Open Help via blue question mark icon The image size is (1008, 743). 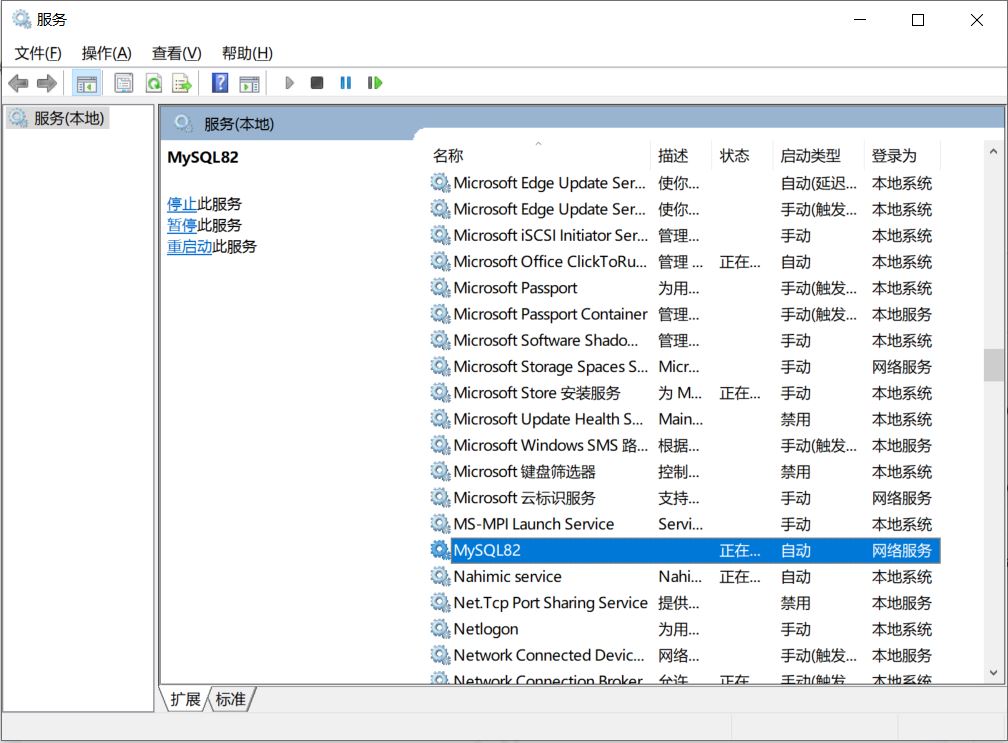220,83
